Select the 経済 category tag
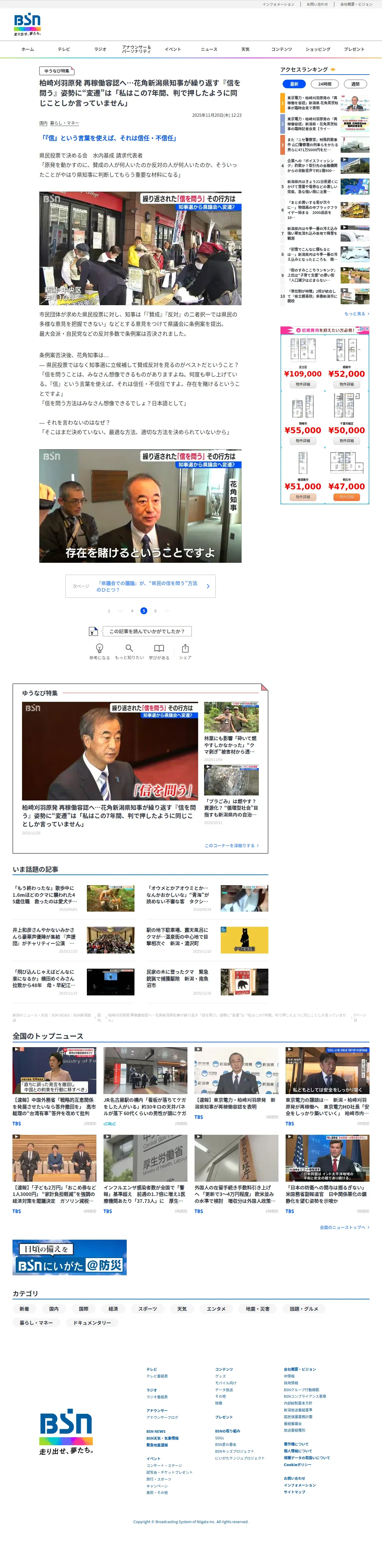 tap(113, 1309)
